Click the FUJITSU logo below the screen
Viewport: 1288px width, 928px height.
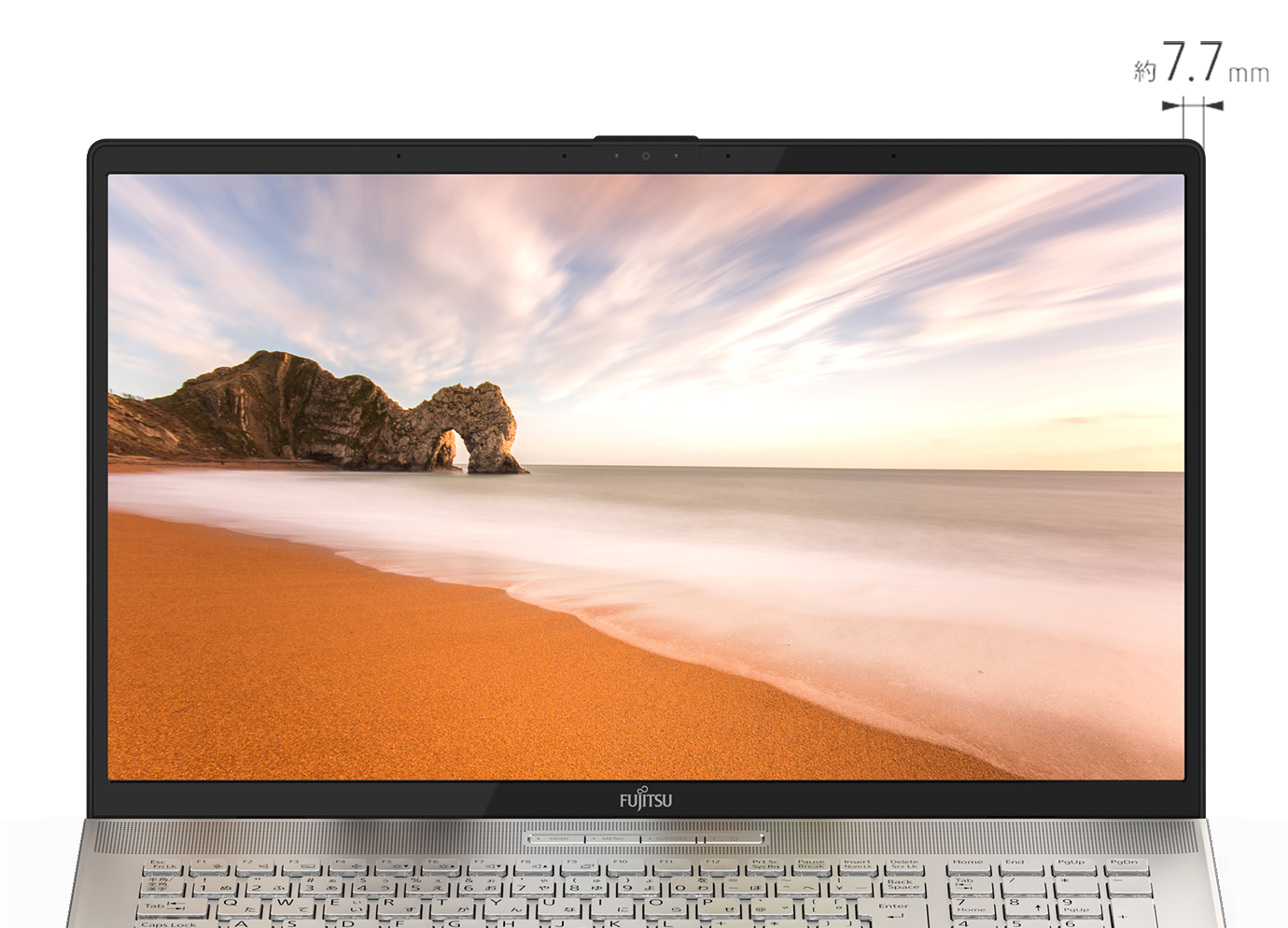click(644, 799)
